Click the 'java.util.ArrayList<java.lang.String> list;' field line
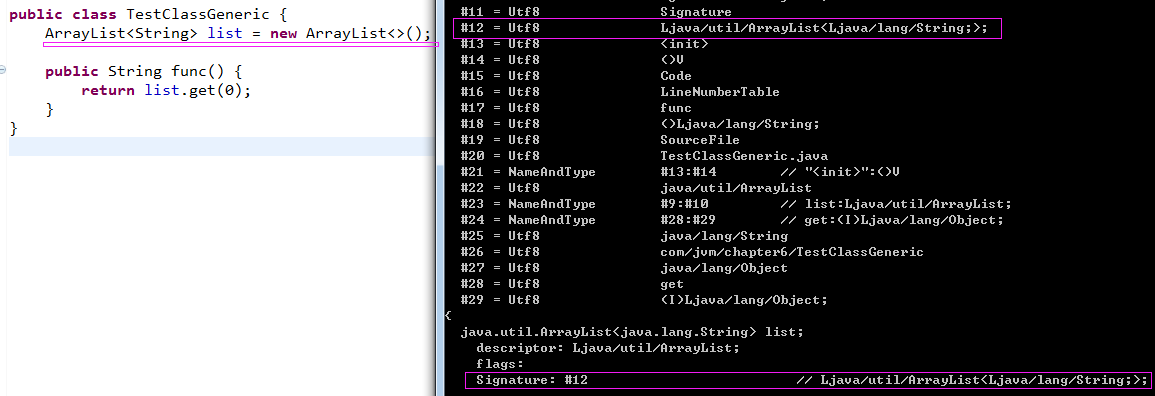The width and height of the screenshot is (1155, 396). pos(632,332)
